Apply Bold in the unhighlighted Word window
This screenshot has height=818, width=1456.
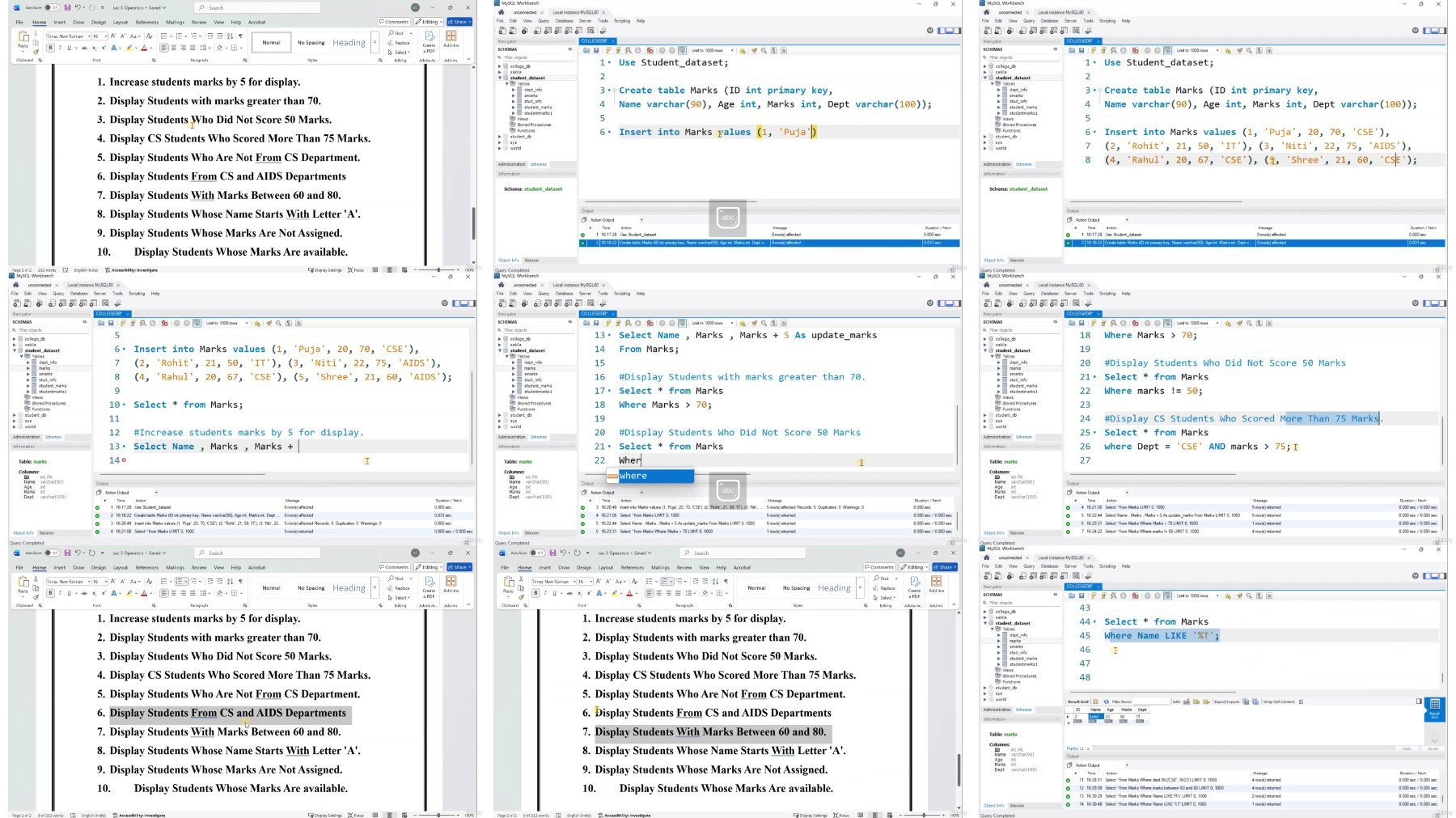click(50, 48)
